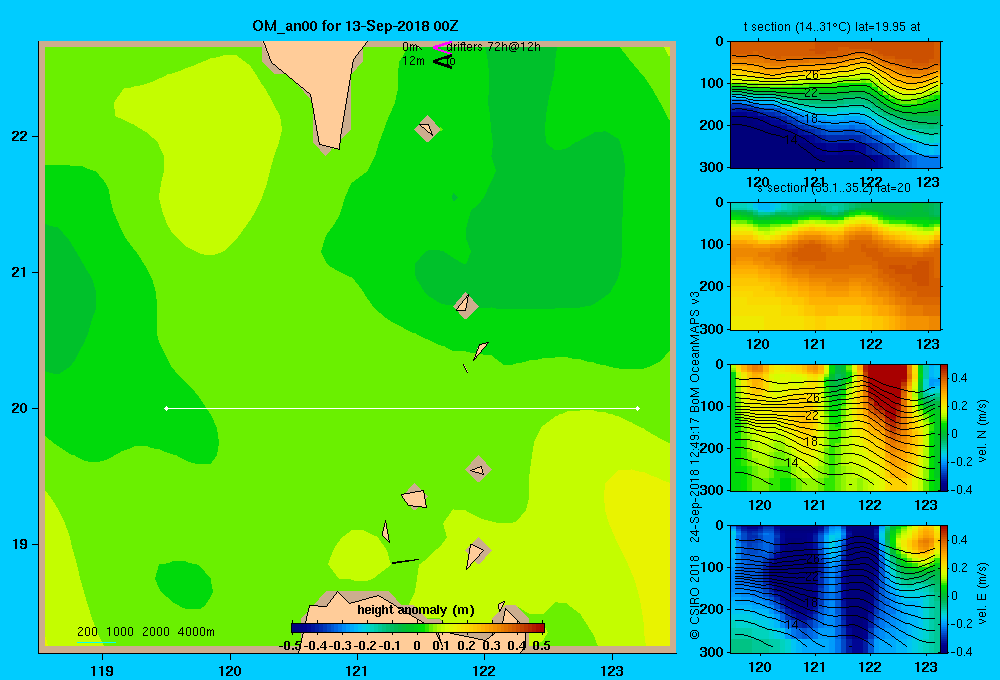The width and height of the screenshot is (1000, 680).
Task: Click the height anomaly color bar
Action: (x=418, y=628)
